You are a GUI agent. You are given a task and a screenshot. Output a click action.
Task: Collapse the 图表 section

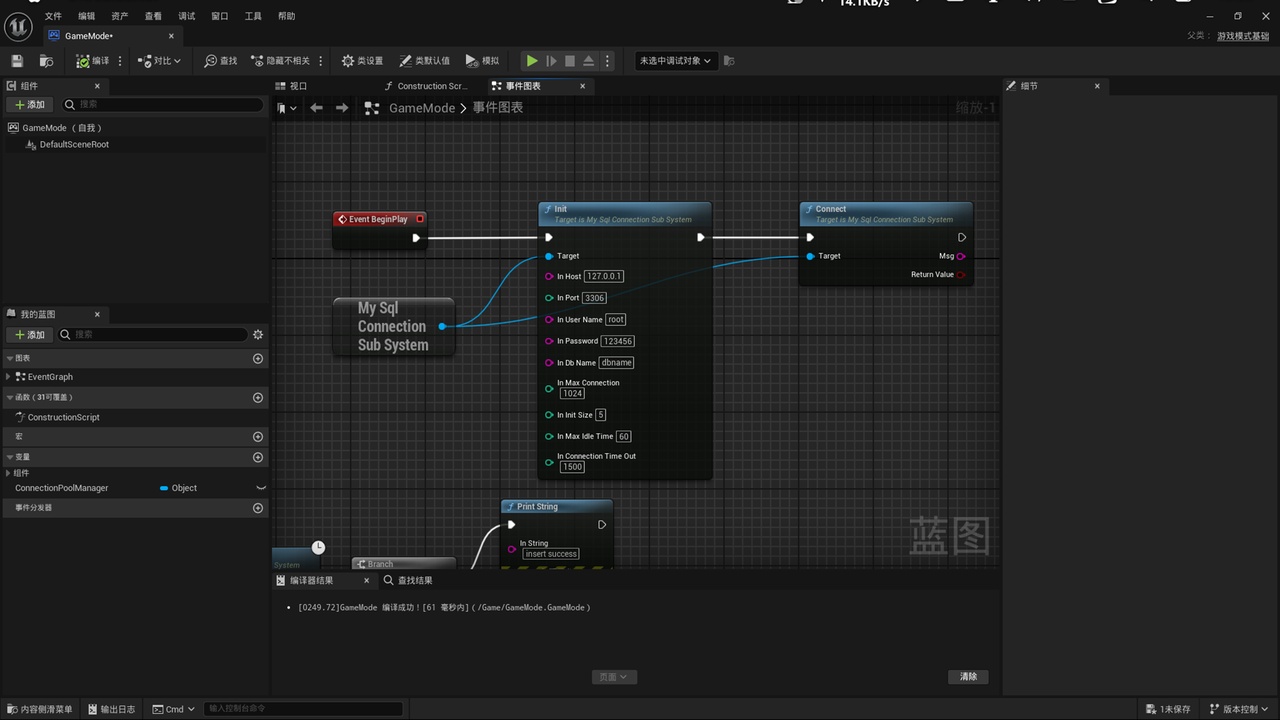pos(10,358)
